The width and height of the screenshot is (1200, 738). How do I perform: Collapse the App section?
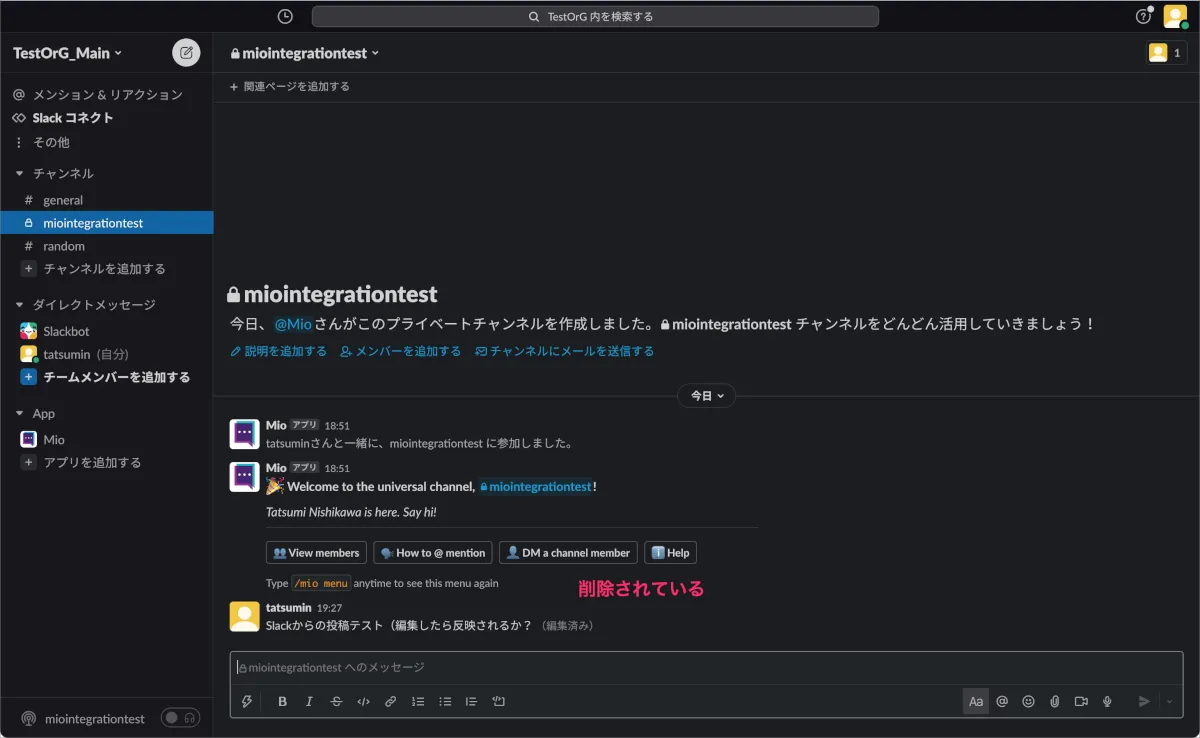click(19, 413)
